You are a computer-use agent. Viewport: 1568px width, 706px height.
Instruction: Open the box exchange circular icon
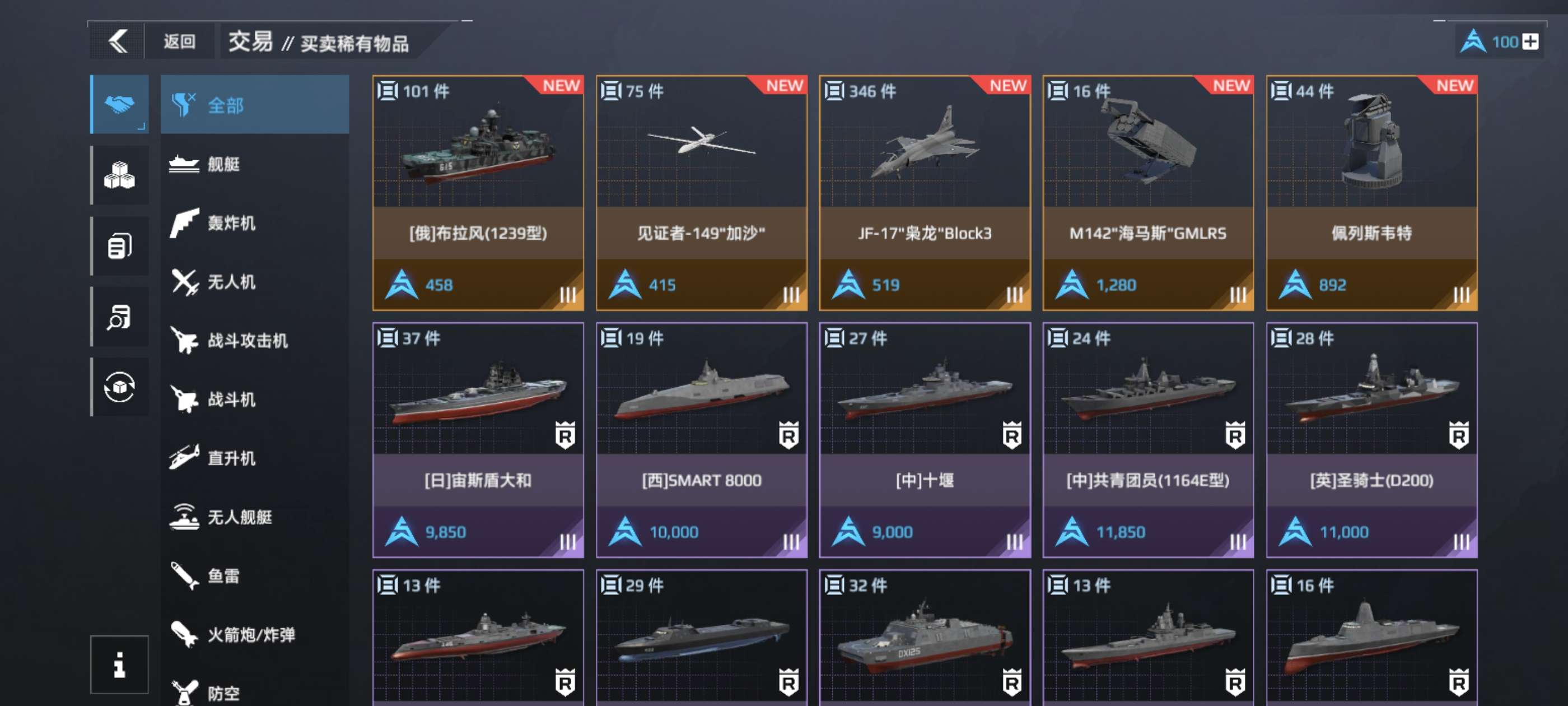(119, 387)
